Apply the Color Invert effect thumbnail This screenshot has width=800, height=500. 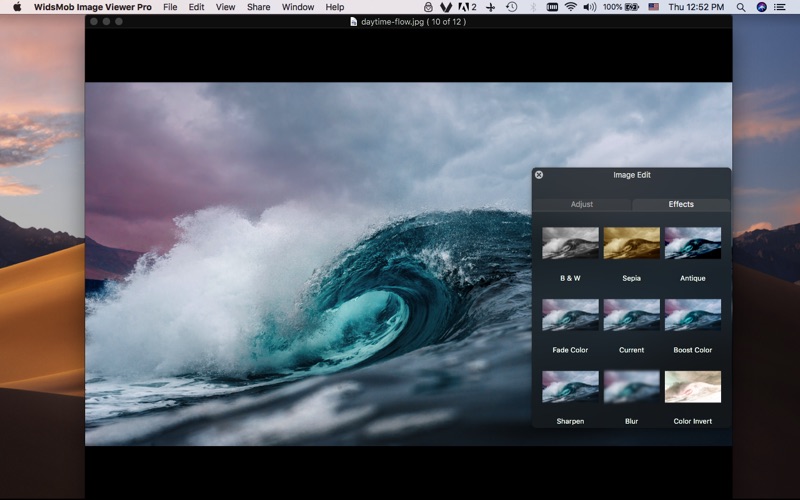coord(693,387)
